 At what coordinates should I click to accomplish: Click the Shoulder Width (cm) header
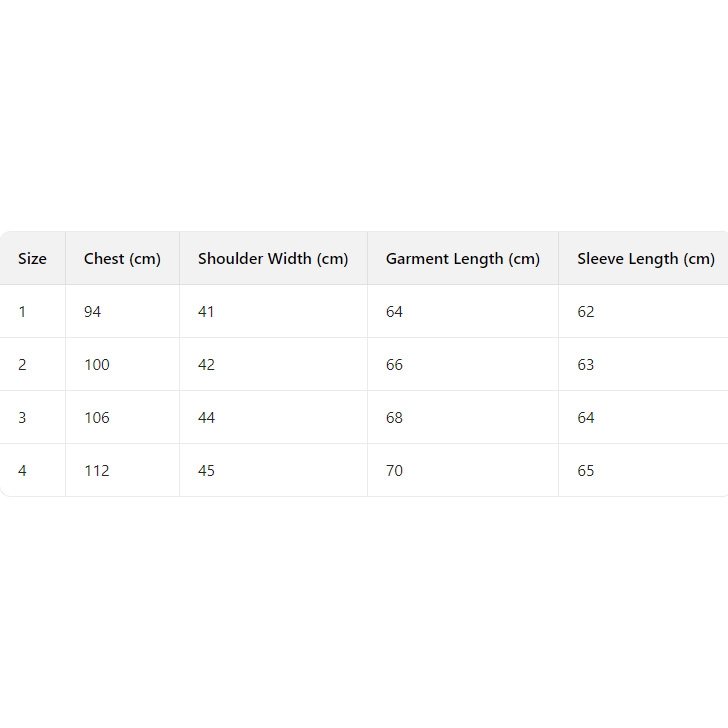(273, 259)
